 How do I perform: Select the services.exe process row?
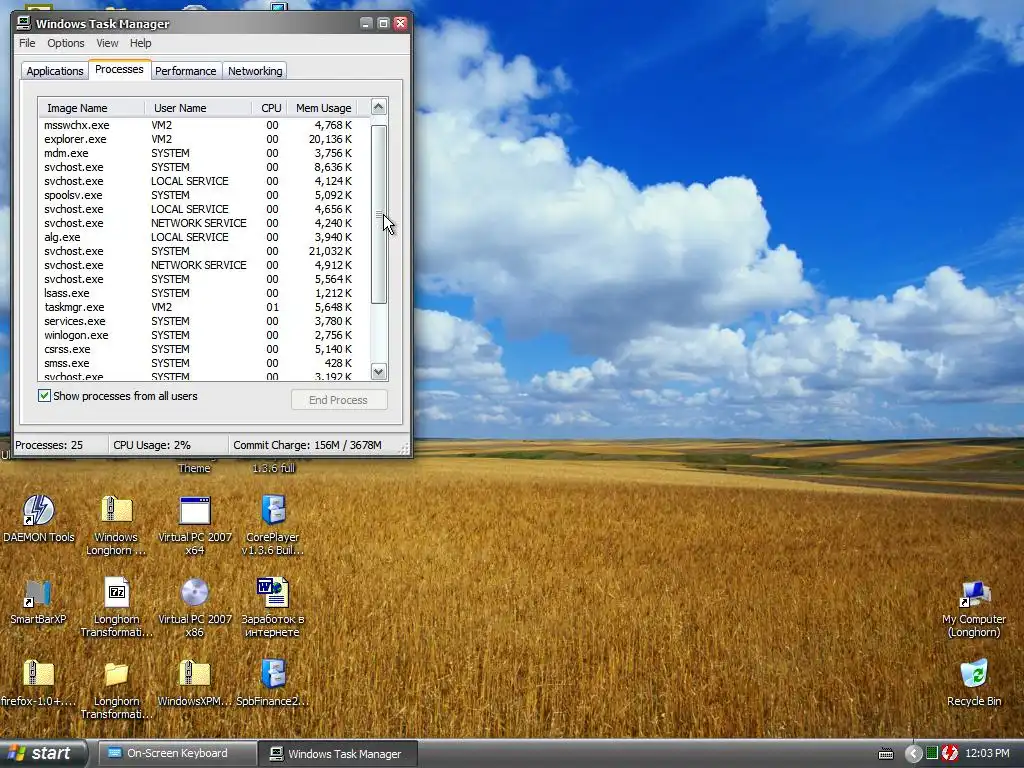click(204, 321)
